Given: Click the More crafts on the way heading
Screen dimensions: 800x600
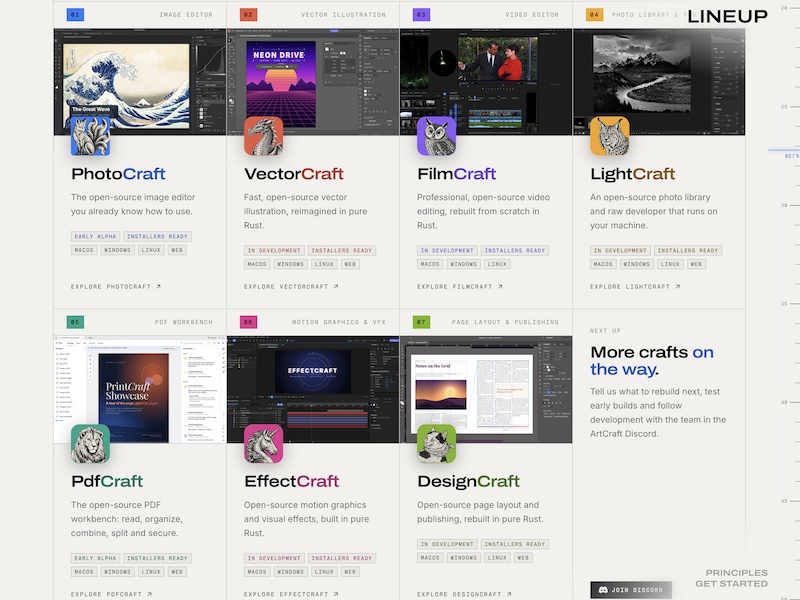Looking at the screenshot, I should click(652, 361).
